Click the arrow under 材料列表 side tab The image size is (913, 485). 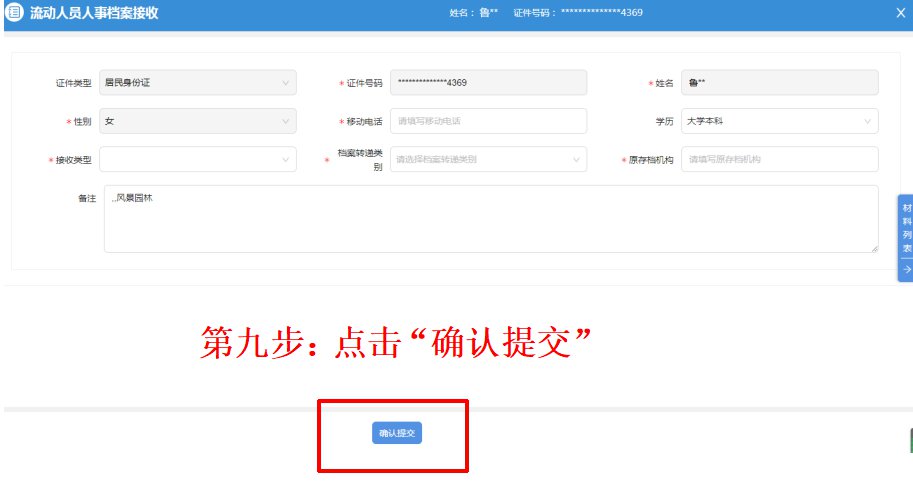tap(906, 270)
